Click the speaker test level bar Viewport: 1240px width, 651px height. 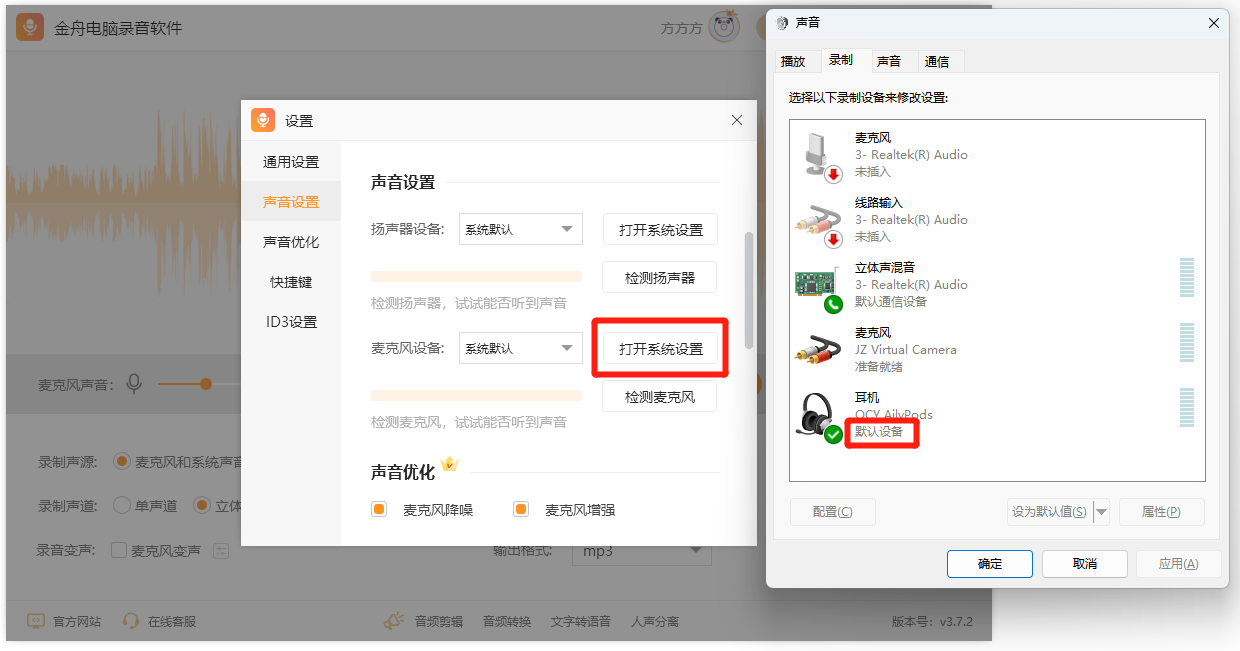pos(476,277)
